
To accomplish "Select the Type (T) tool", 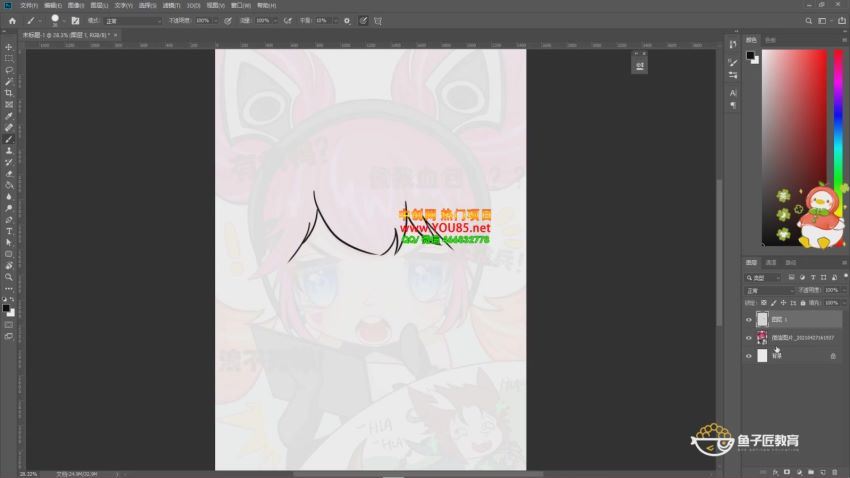I will (x=9, y=231).
